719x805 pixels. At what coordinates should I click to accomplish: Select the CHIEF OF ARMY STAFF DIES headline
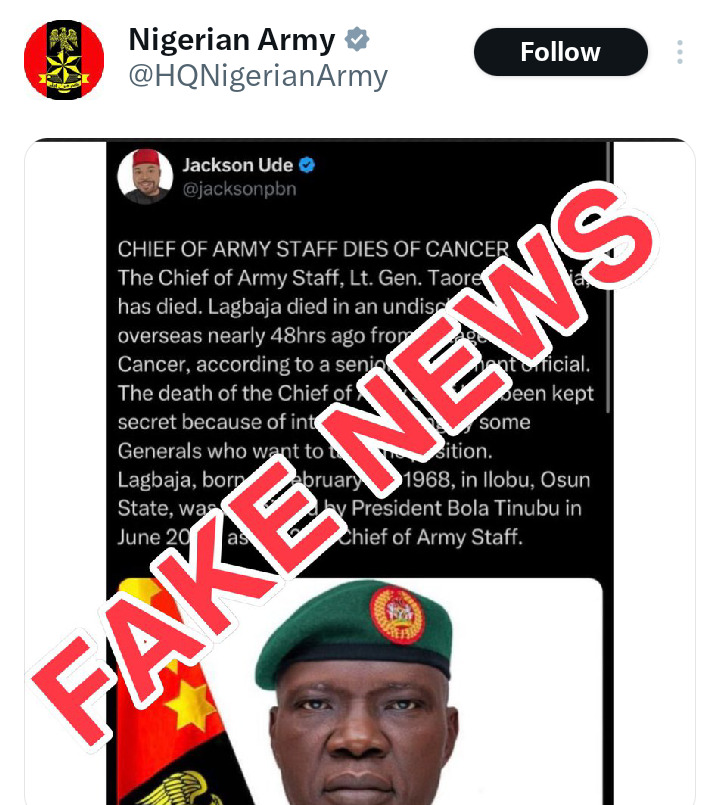click(313, 250)
